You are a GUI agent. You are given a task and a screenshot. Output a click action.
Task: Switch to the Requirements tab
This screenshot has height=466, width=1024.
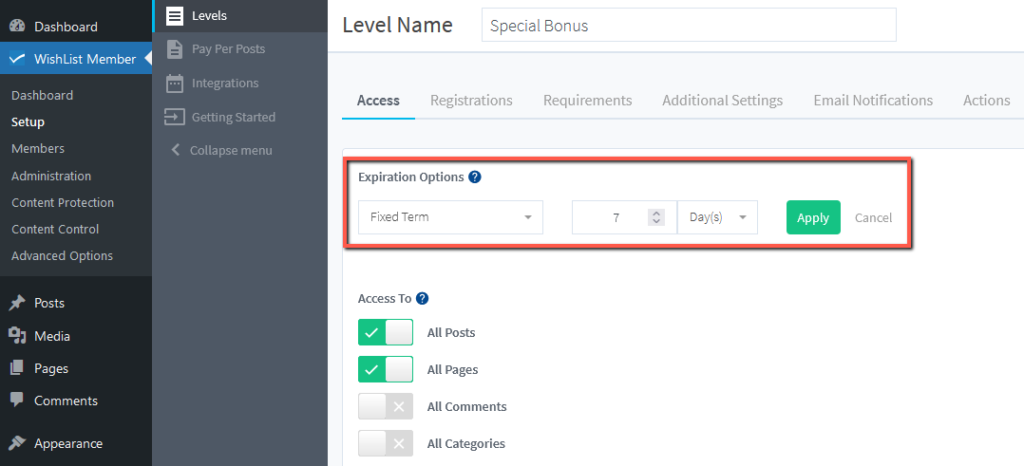coord(588,101)
